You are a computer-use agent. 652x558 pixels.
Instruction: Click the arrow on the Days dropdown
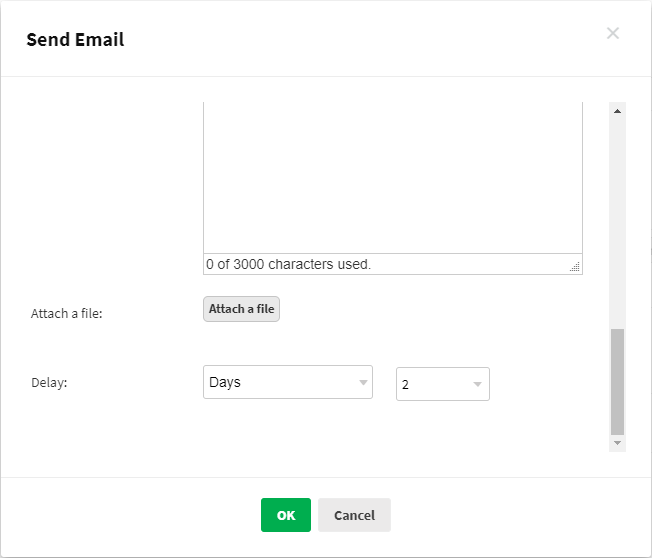point(362,383)
